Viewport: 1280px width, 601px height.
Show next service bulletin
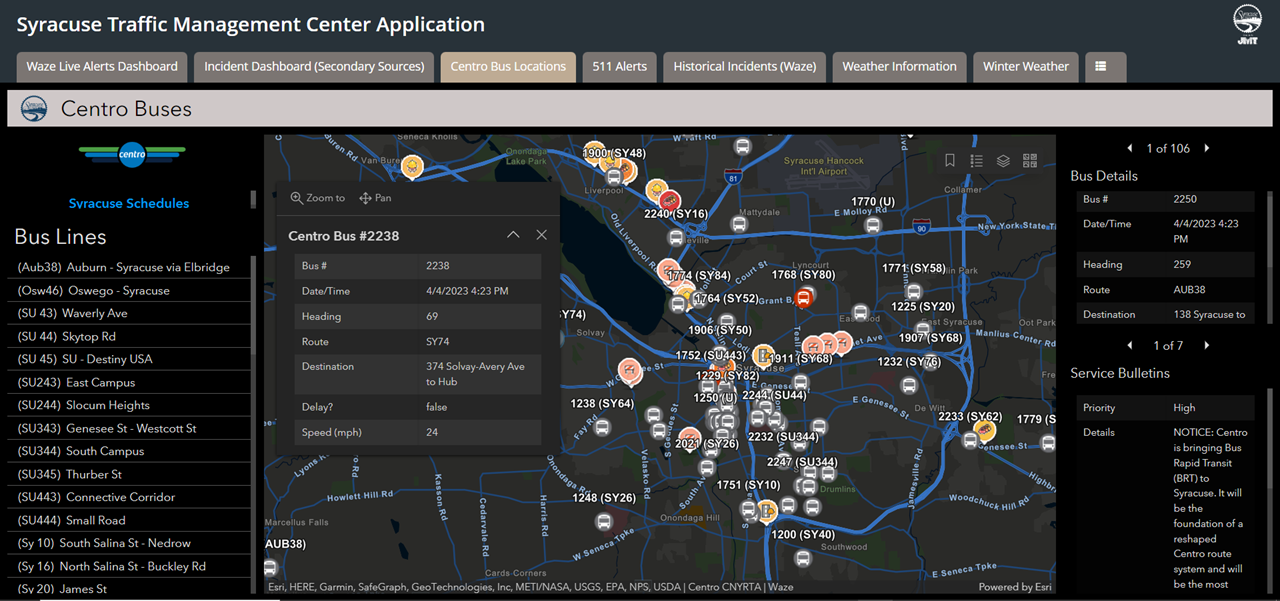pos(1207,345)
